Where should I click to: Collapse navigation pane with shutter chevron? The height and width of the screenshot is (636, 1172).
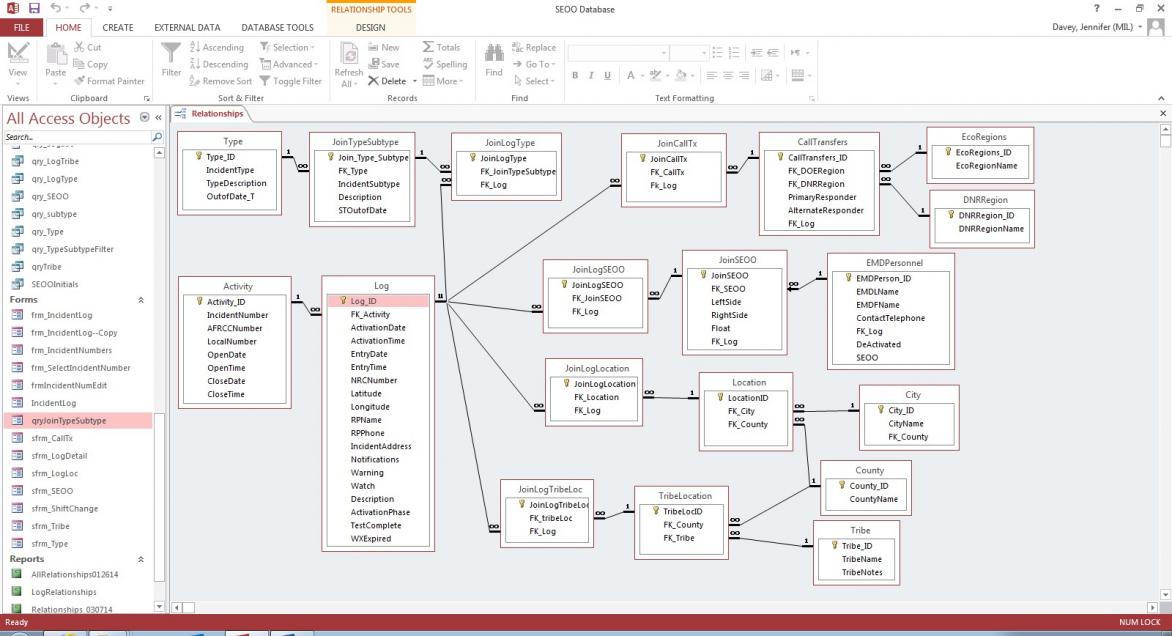tap(158, 117)
